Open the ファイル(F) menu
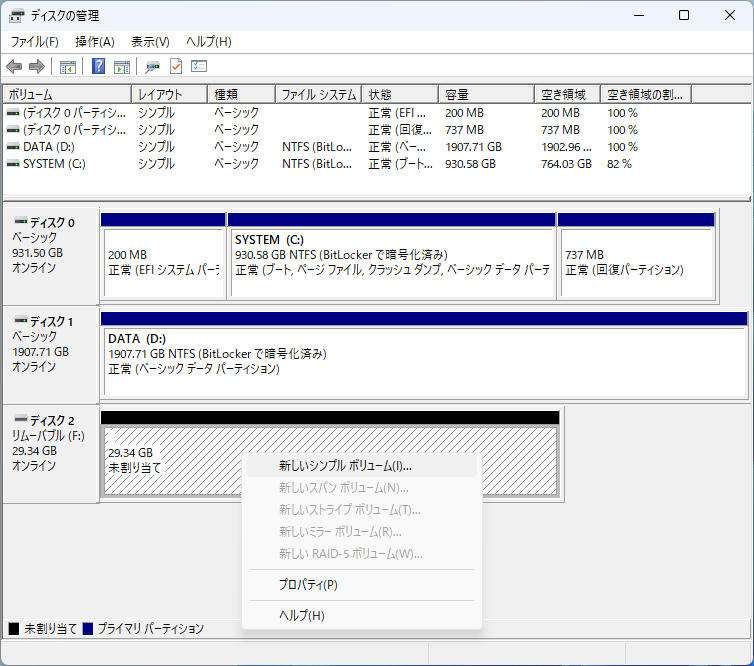The height and width of the screenshot is (666, 754). 34,42
